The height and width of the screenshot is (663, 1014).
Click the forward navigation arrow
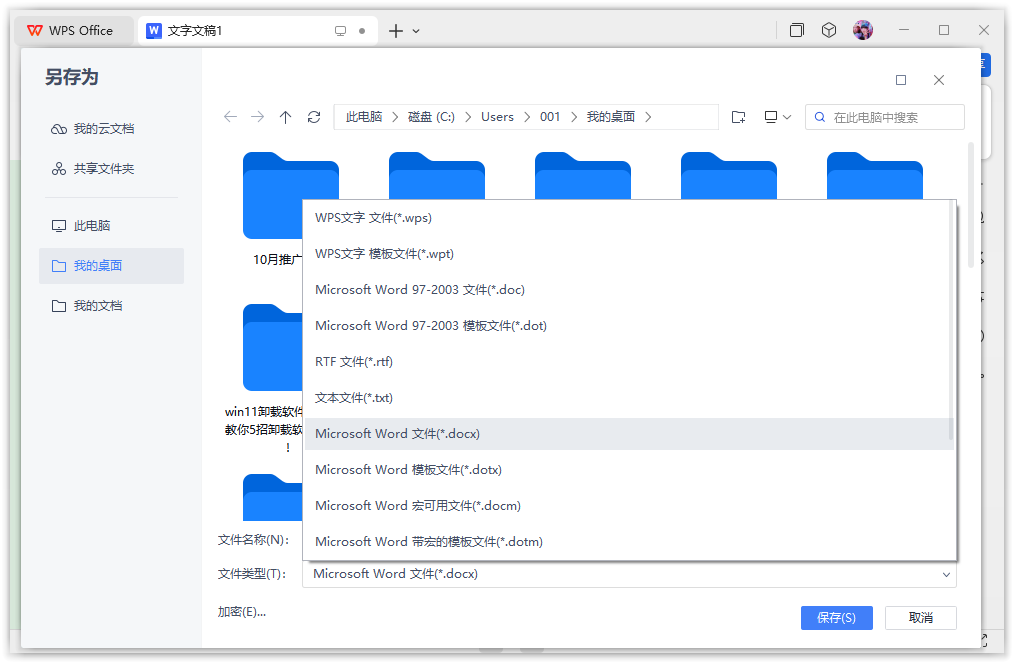pyautogui.click(x=258, y=117)
